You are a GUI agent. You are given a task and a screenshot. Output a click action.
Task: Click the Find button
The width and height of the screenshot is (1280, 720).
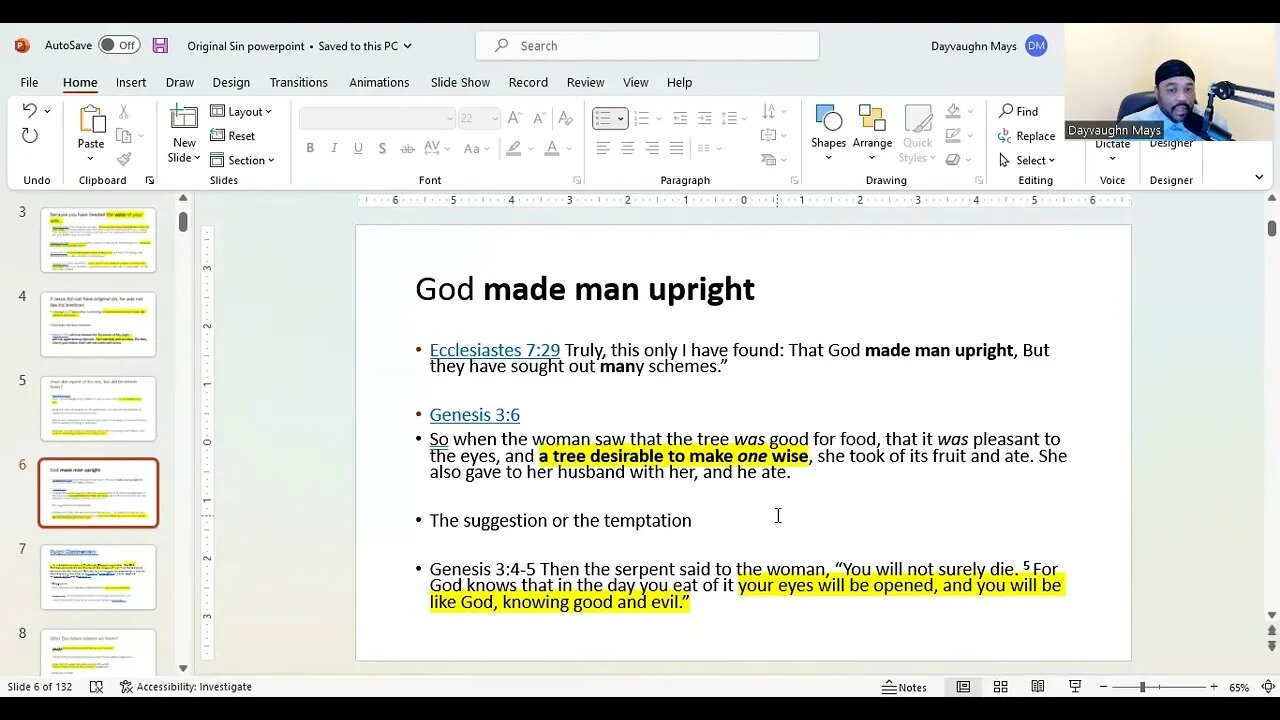pos(1019,111)
